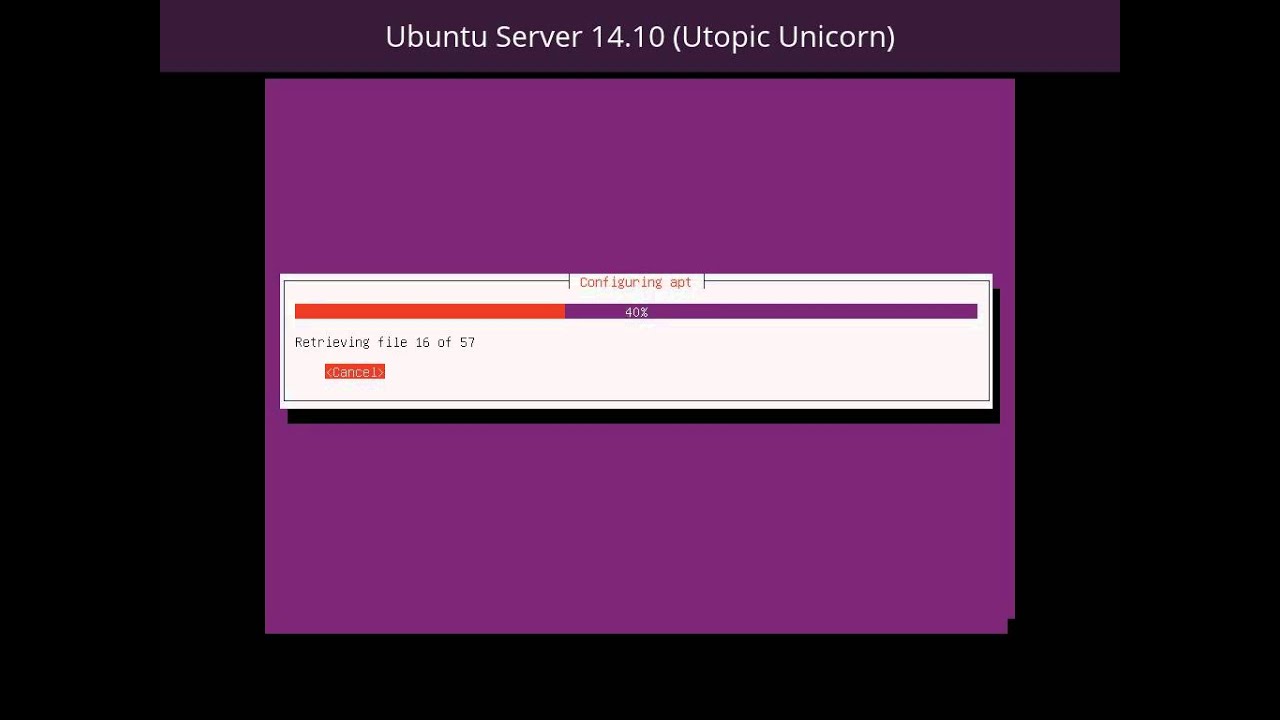Click the word "Configuring" in dialog title

point(620,282)
